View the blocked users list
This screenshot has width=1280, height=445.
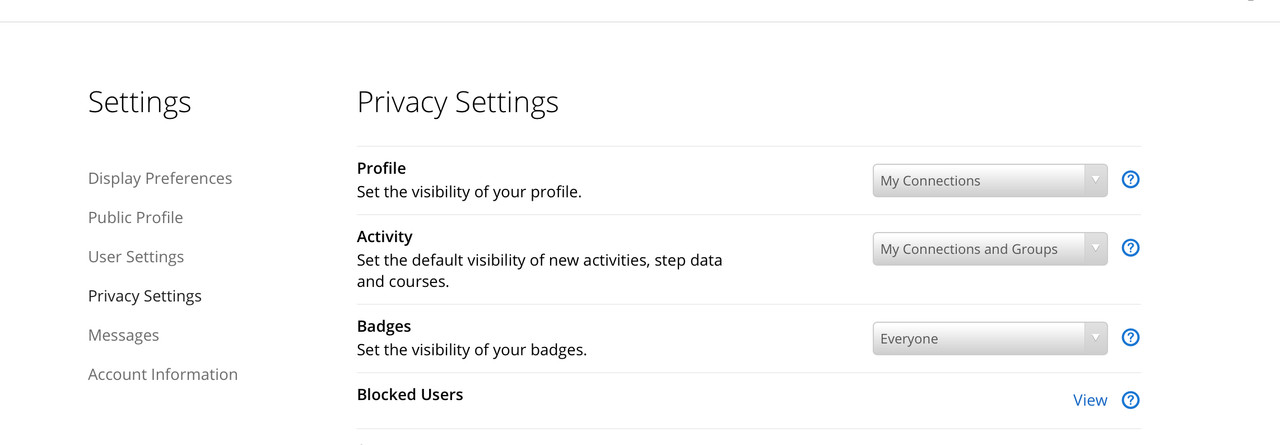(x=1089, y=400)
